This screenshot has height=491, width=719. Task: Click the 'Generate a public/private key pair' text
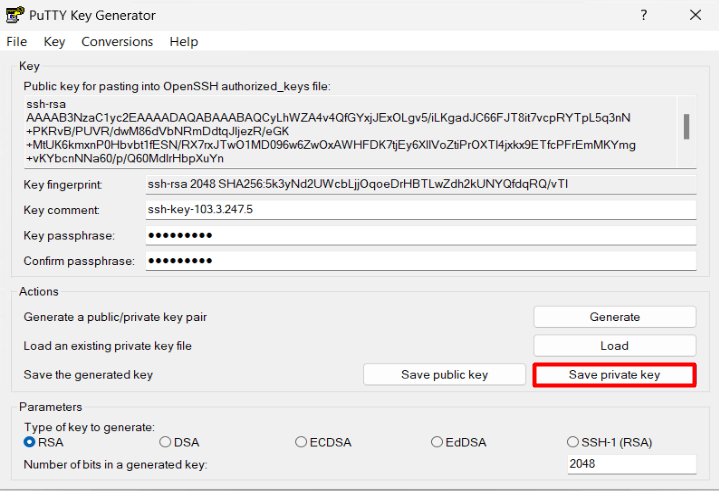coord(115,317)
